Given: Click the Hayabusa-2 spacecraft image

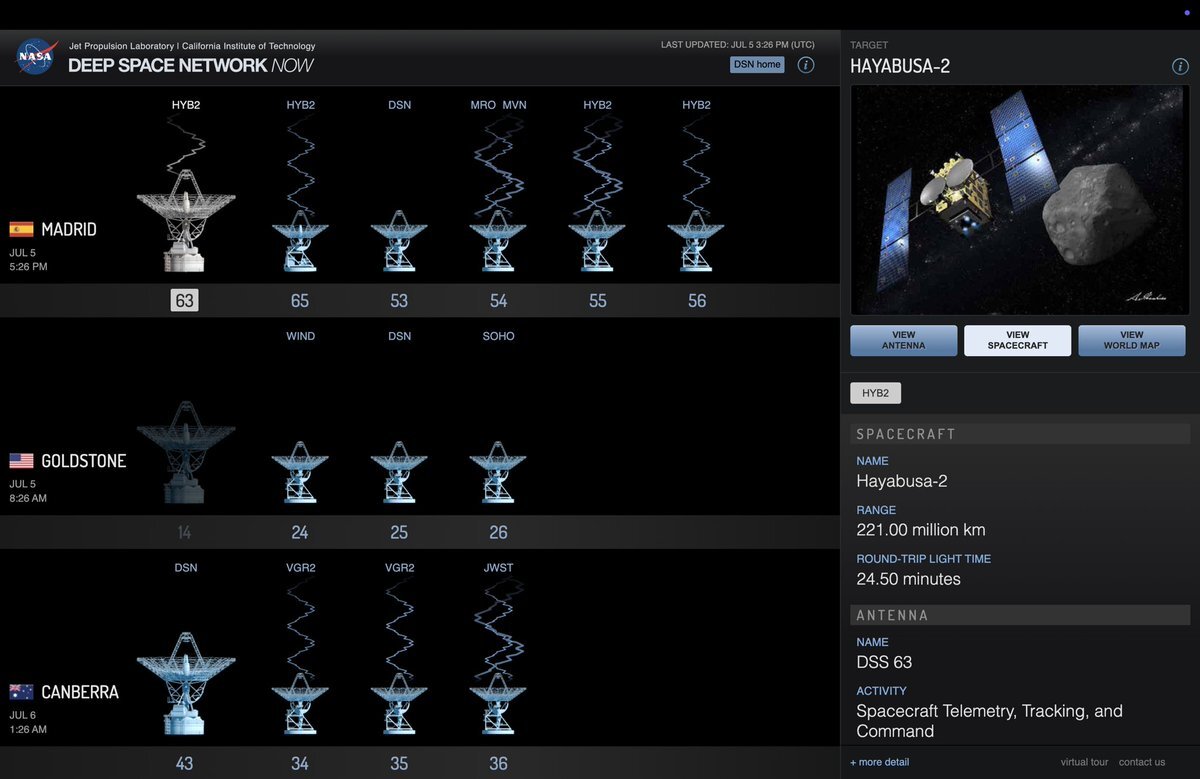Looking at the screenshot, I should click(1018, 200).
